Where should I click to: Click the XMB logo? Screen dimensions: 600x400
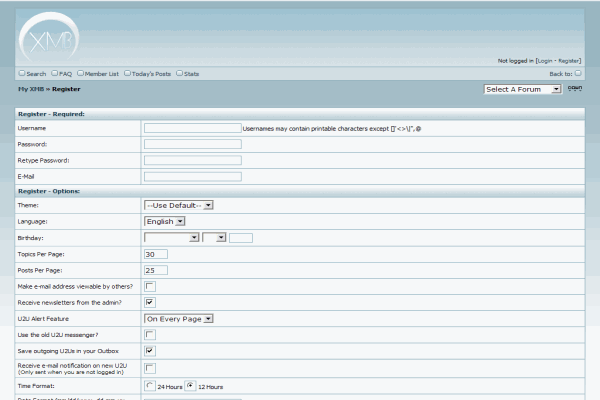(49, 38)
